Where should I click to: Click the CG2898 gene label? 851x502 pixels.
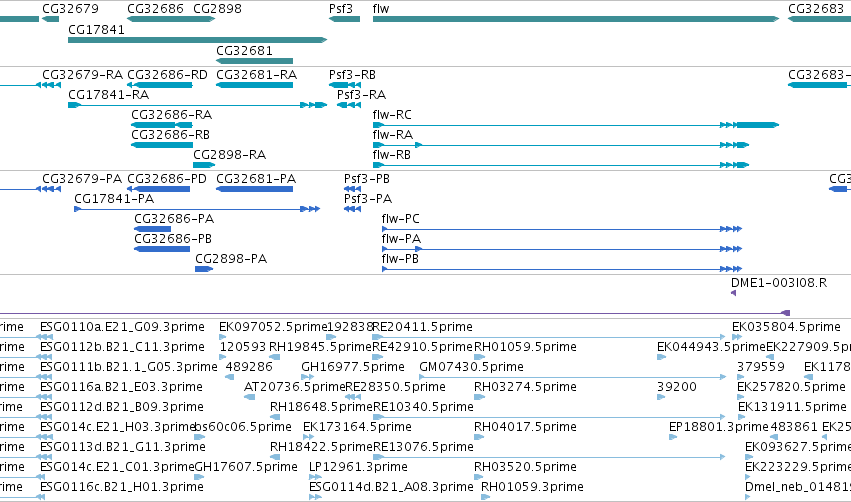click(x=218, y=9)
